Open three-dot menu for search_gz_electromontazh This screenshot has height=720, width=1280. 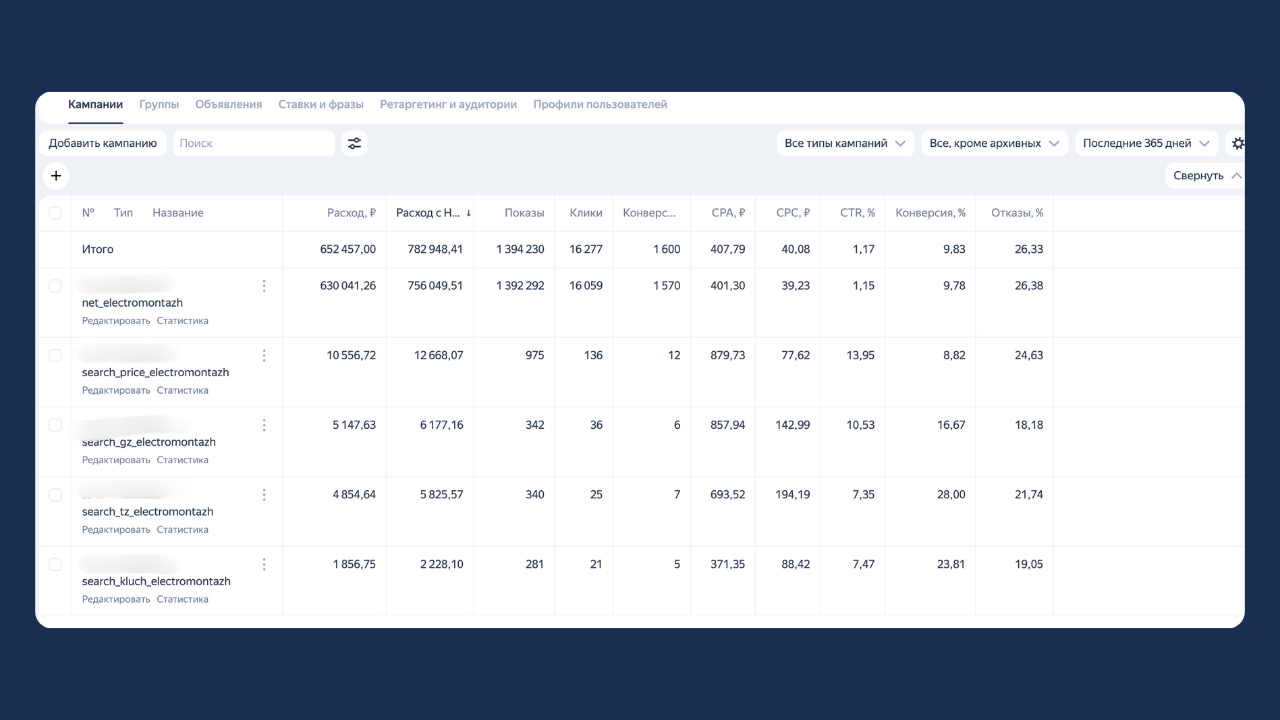[264, 425]
